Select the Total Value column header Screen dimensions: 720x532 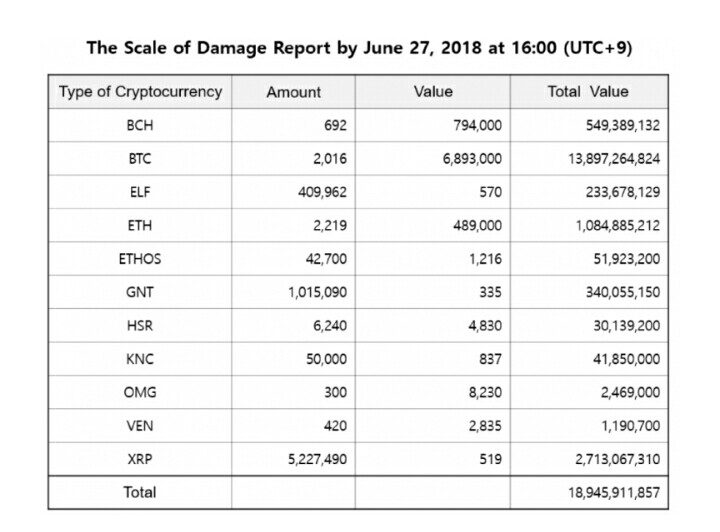tap(588, 92)
